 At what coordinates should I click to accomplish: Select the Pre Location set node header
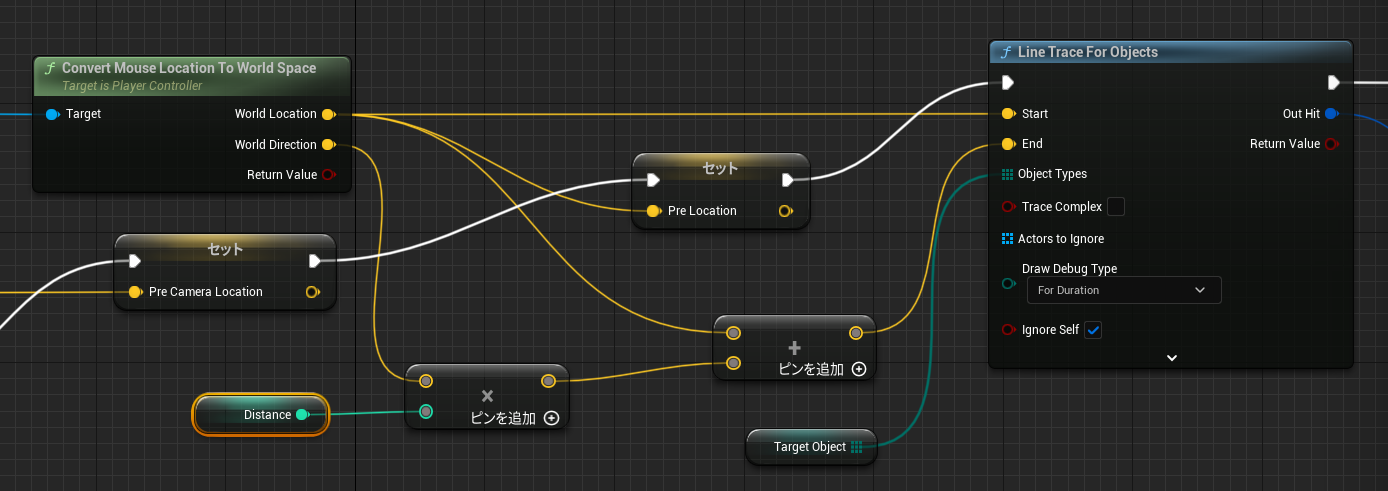(720, 168)
